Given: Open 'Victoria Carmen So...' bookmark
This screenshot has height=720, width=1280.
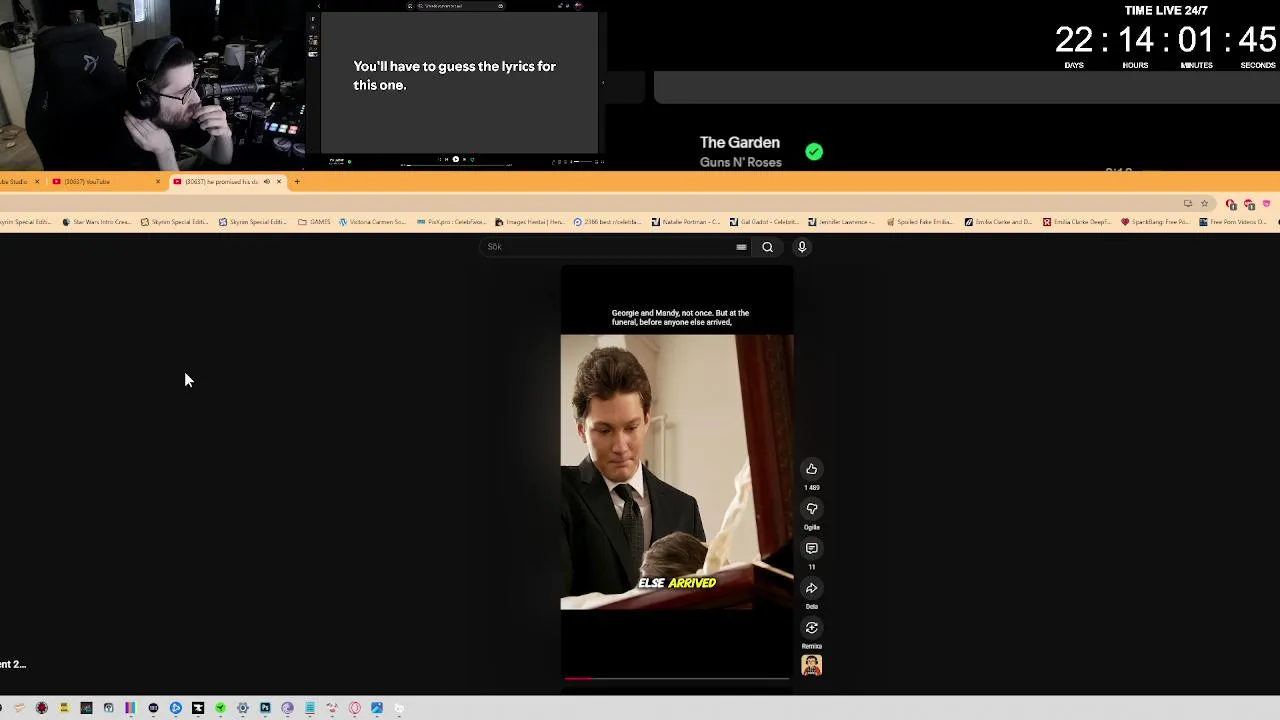Looking at the screenshot, I should (x=372, y=222).
